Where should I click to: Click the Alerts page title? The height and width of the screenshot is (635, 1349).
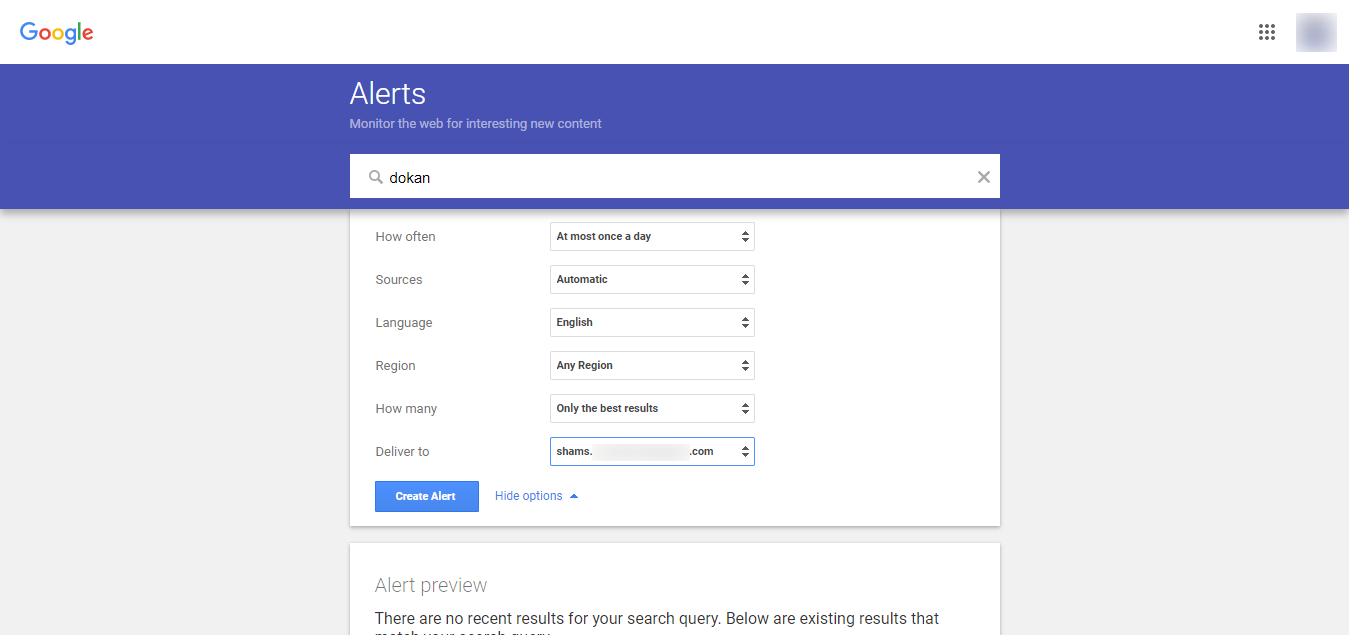click(388, 94)
